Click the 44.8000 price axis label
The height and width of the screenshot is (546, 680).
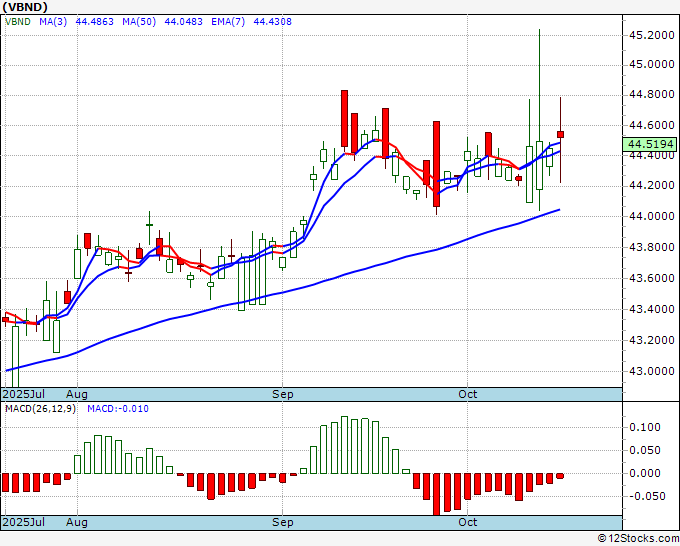point(652,94)
